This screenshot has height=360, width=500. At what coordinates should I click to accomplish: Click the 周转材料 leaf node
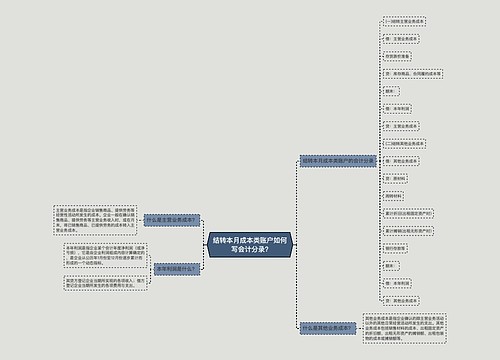tap(393, 196)
